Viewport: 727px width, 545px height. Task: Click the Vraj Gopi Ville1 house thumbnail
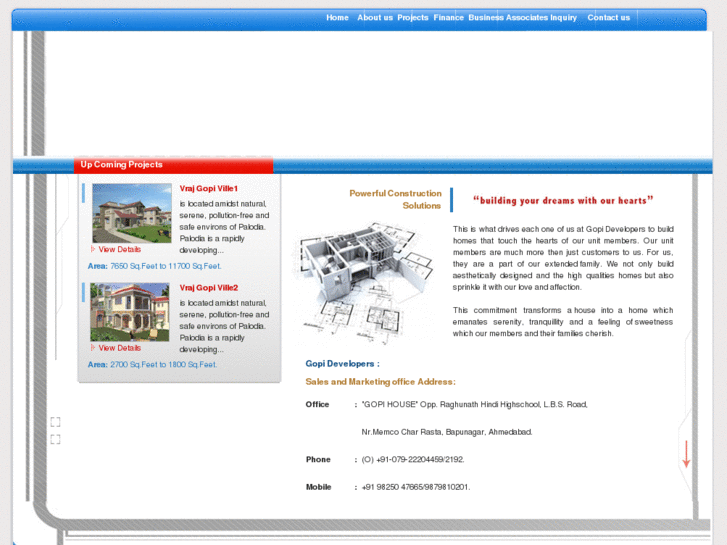pyautogui.click(x=132, y=213)
